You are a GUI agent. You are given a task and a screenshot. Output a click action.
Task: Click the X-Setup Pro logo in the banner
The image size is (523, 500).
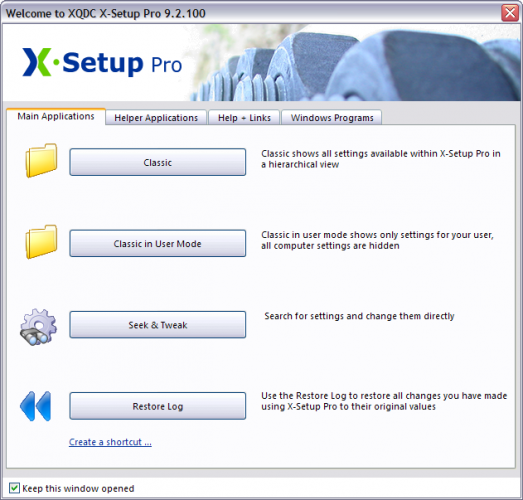pyautogui.click(x=102, y=63)
